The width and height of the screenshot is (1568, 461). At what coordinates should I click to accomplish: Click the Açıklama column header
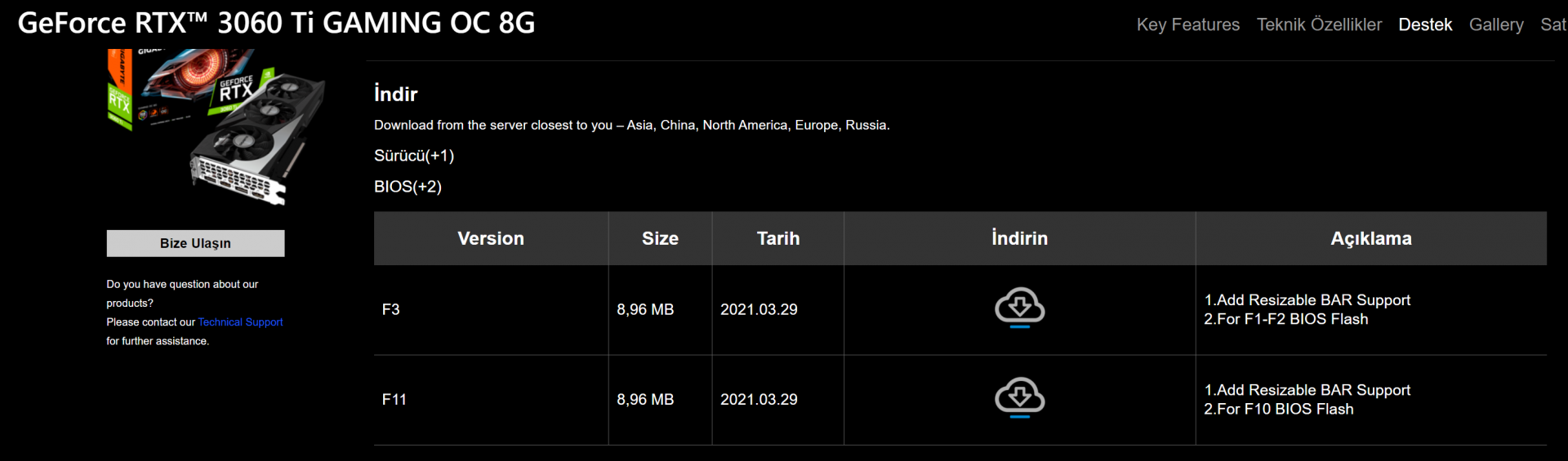click(1370, 238)
